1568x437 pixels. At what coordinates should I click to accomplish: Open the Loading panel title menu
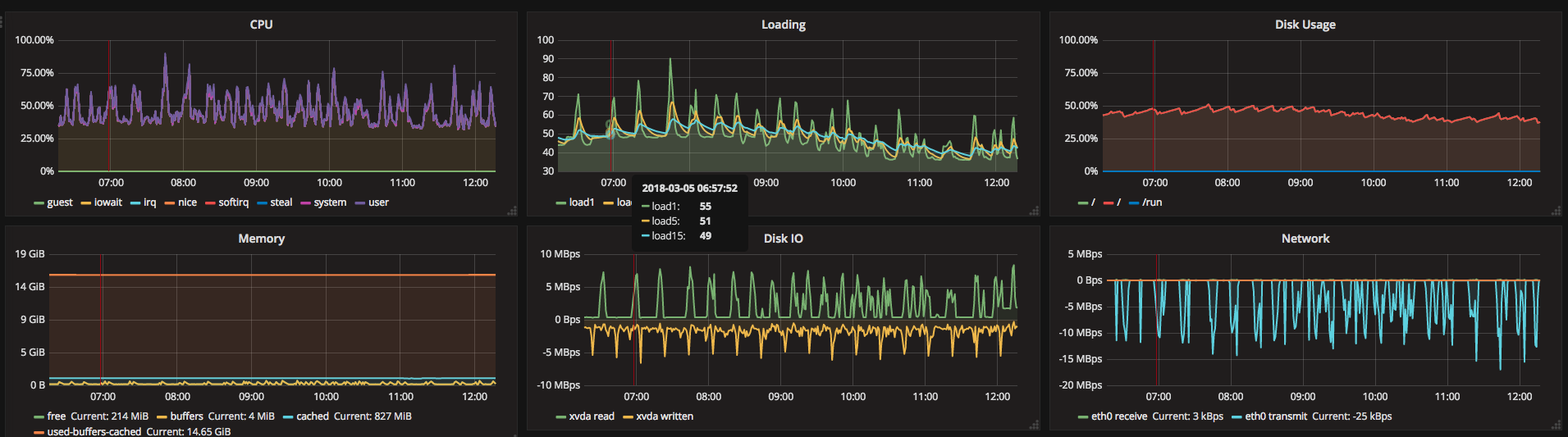[783, 25]
